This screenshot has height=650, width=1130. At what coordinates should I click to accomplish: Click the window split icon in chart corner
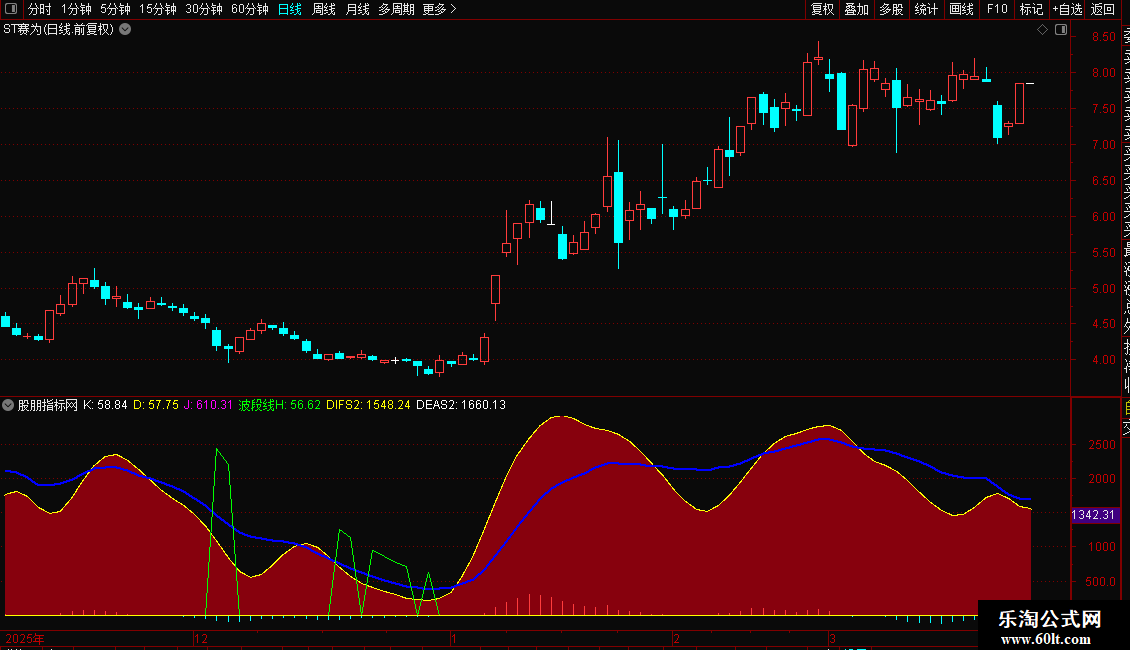1061,30
